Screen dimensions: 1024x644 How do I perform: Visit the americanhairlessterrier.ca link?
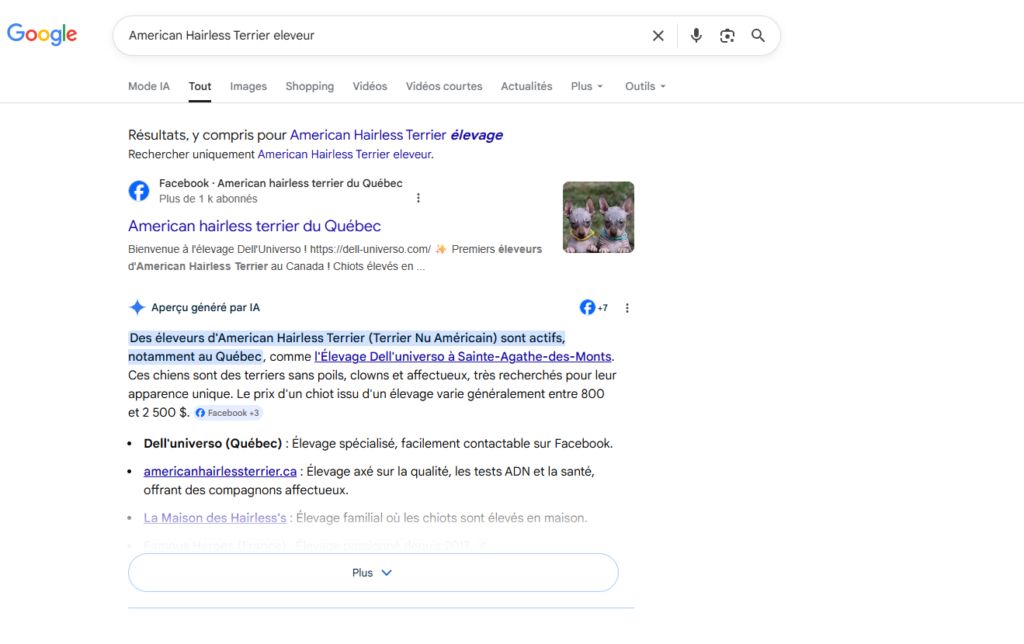(x=219, y=471)
